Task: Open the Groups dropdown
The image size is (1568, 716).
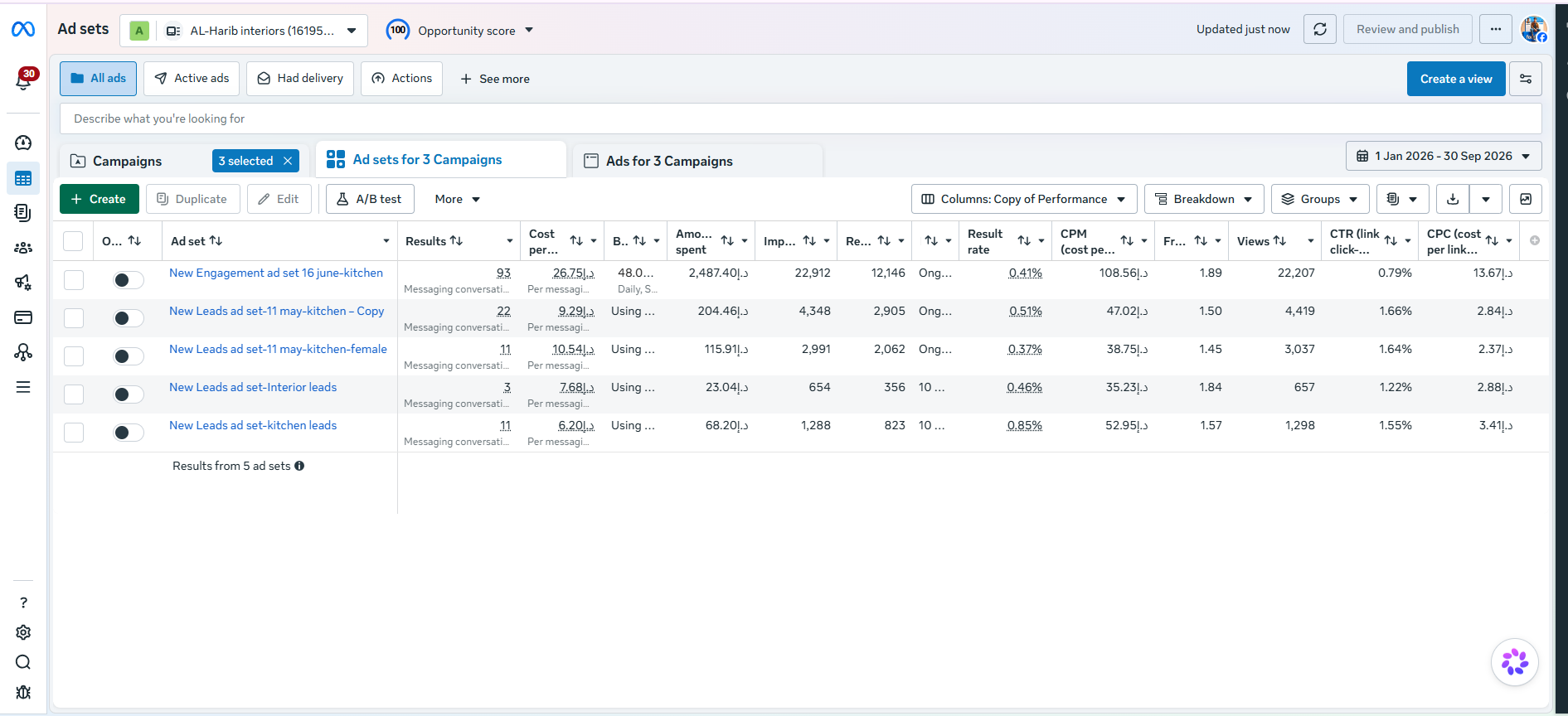Action: tap(1320, 199)
